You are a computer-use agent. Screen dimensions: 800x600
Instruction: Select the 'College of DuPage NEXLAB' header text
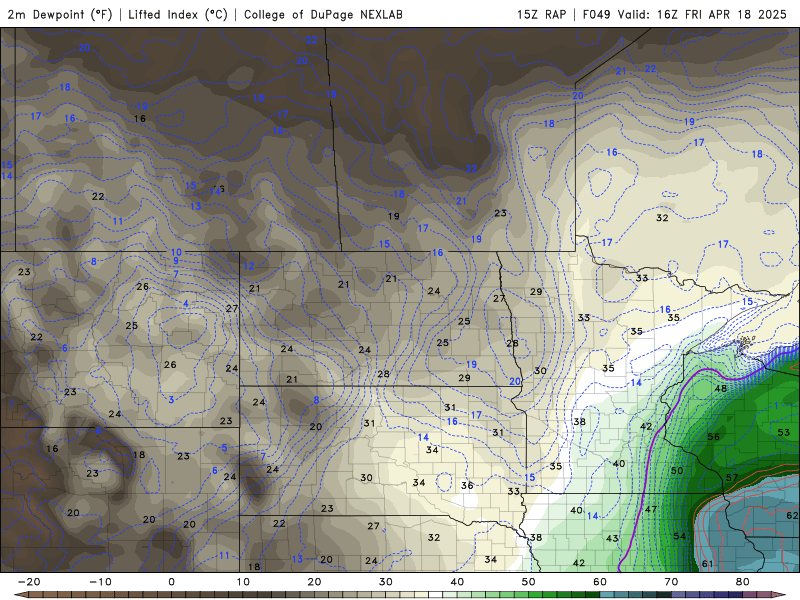point(323,14)
